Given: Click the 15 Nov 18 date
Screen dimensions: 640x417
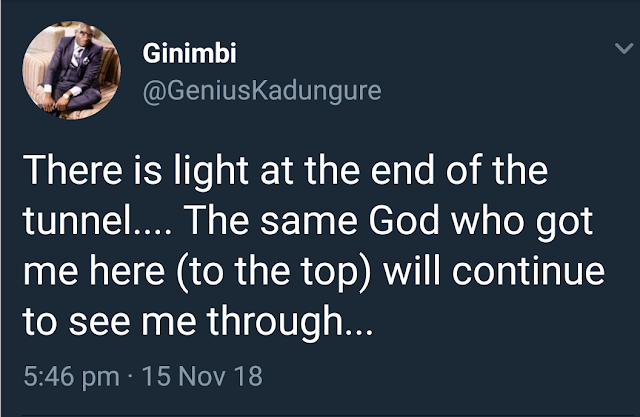Looking at the screenshot, I should [201, 378].
